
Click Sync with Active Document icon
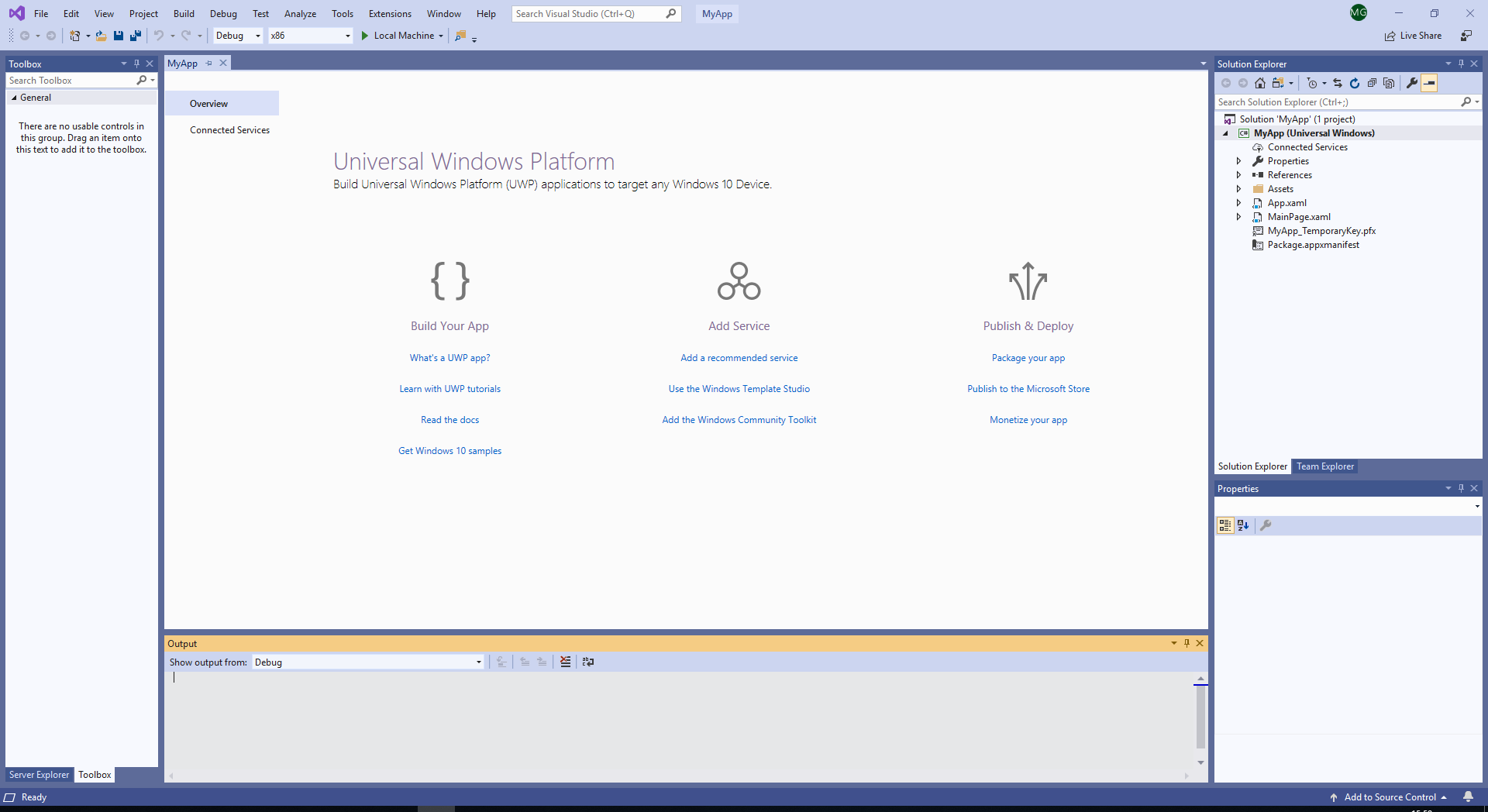(x=1338, y=83)
